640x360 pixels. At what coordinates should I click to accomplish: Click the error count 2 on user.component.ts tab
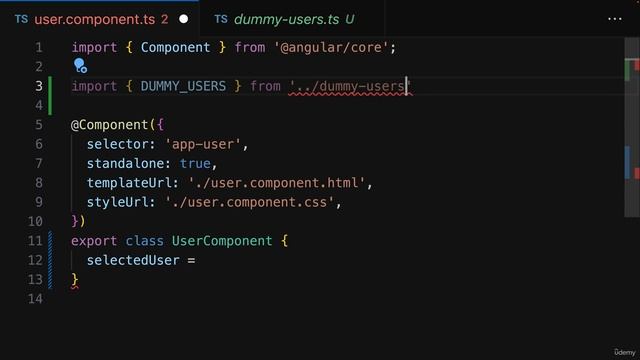point(164,19)
